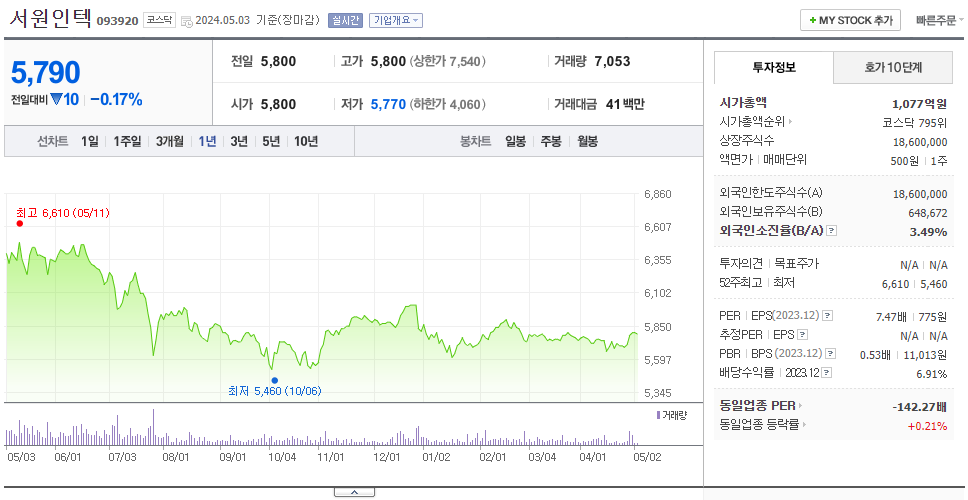The height and width of the screenshot is (500, 968).
Task: Select the 1년 line chart period
Action: click(207, 141)
